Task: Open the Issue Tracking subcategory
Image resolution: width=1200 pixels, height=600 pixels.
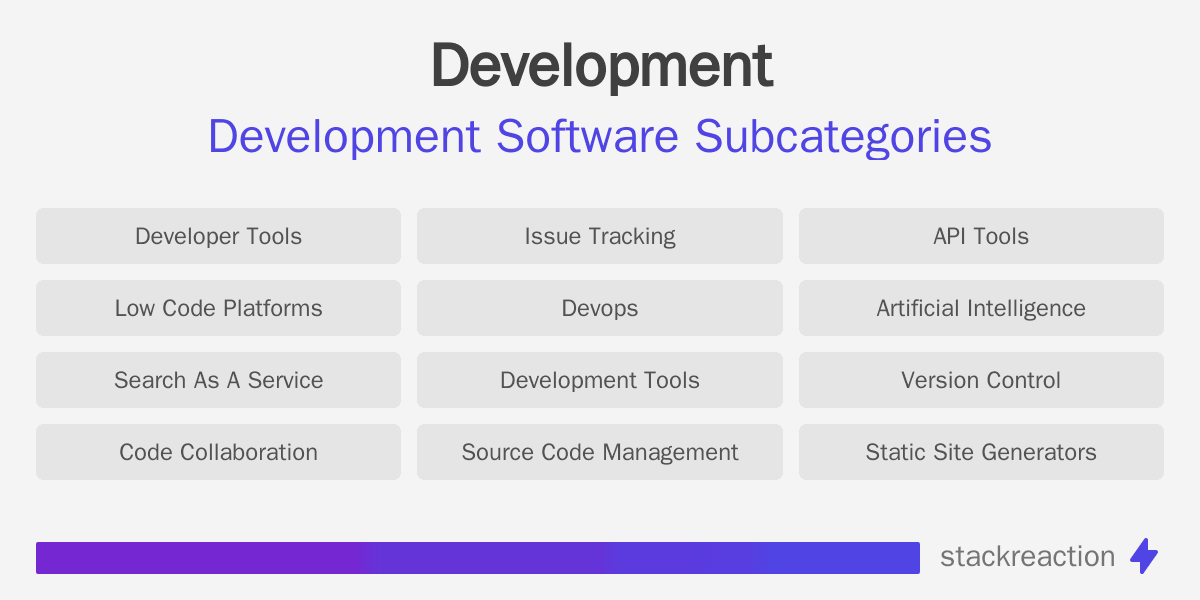Action: [600, 236]
